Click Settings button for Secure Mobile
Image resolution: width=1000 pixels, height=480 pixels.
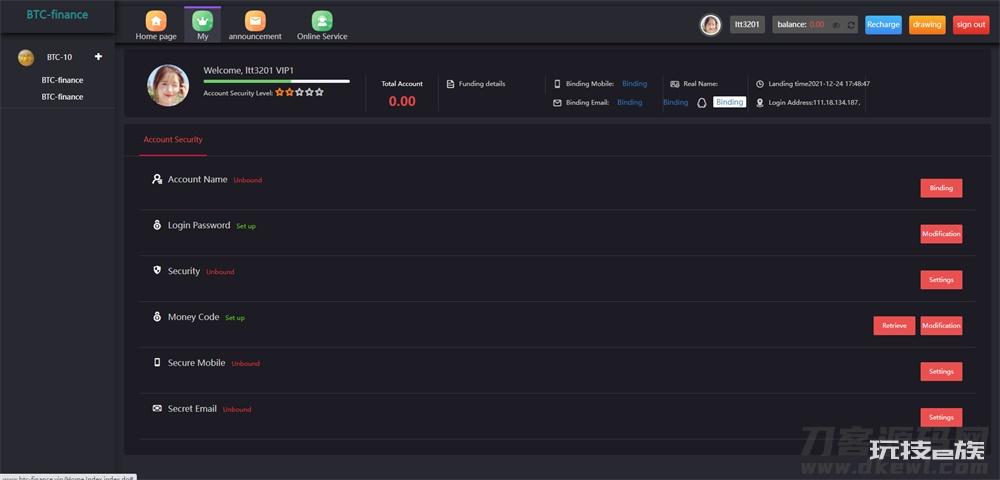[x=941, y=372]
